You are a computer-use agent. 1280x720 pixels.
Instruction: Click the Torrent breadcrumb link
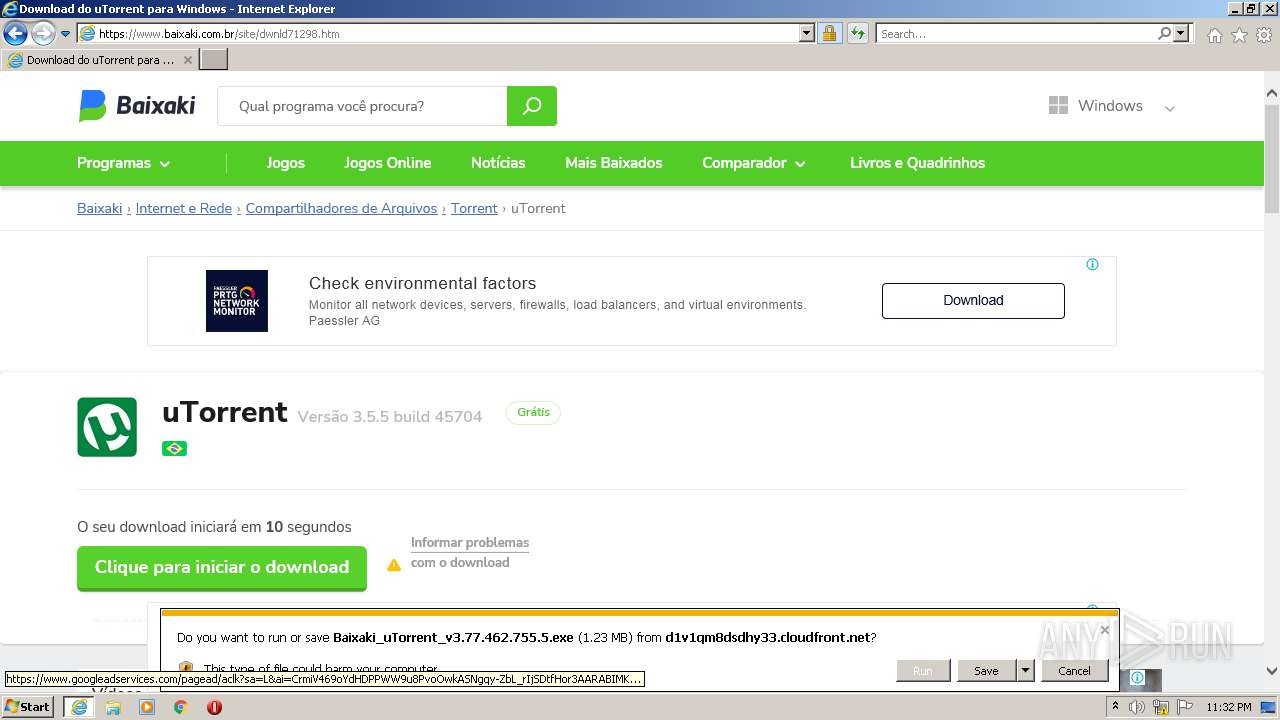[x=474, y=208]
